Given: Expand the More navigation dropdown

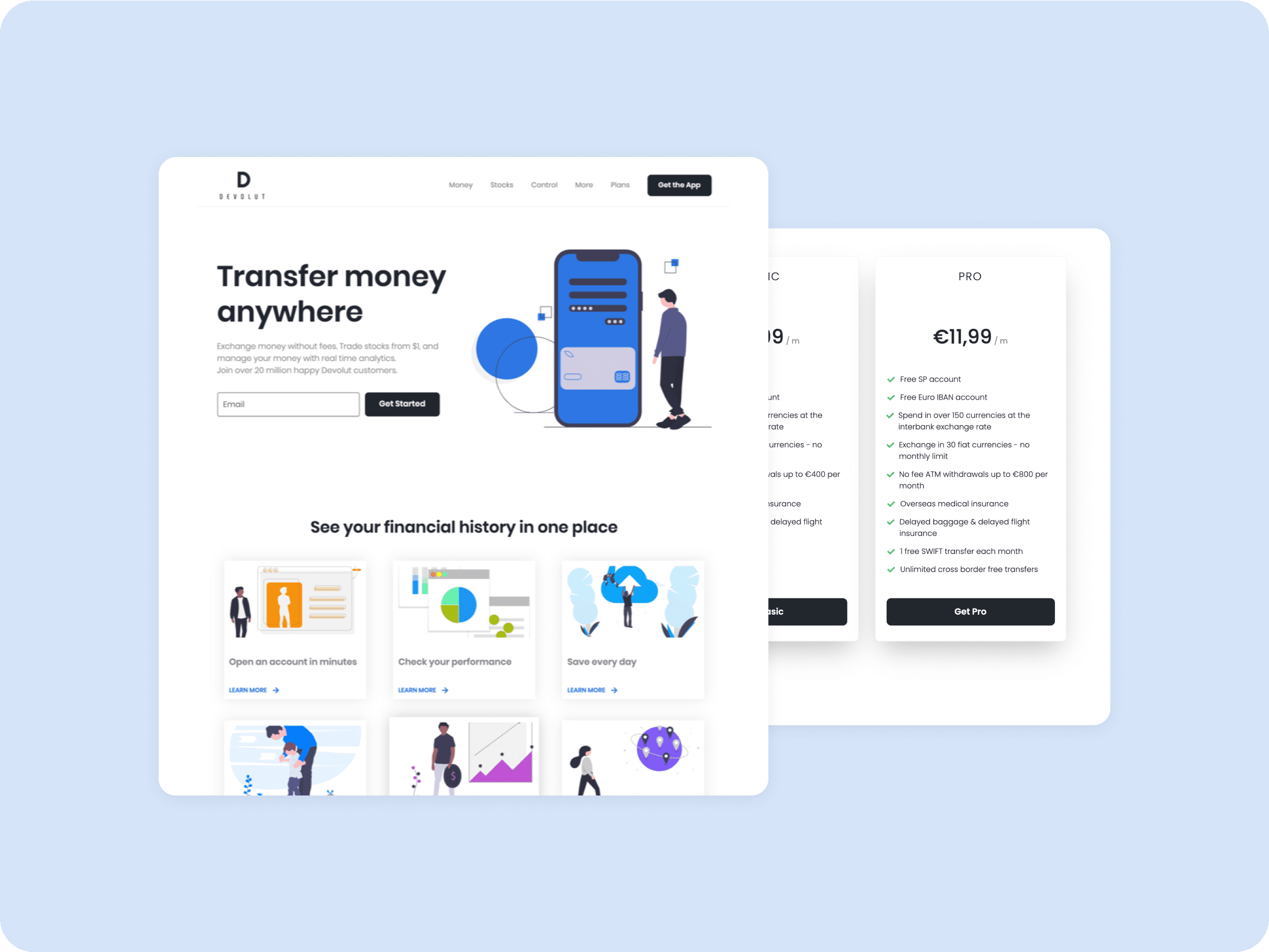Looking at the screenshot, I should pyautogui.click(x=583, y=184).
